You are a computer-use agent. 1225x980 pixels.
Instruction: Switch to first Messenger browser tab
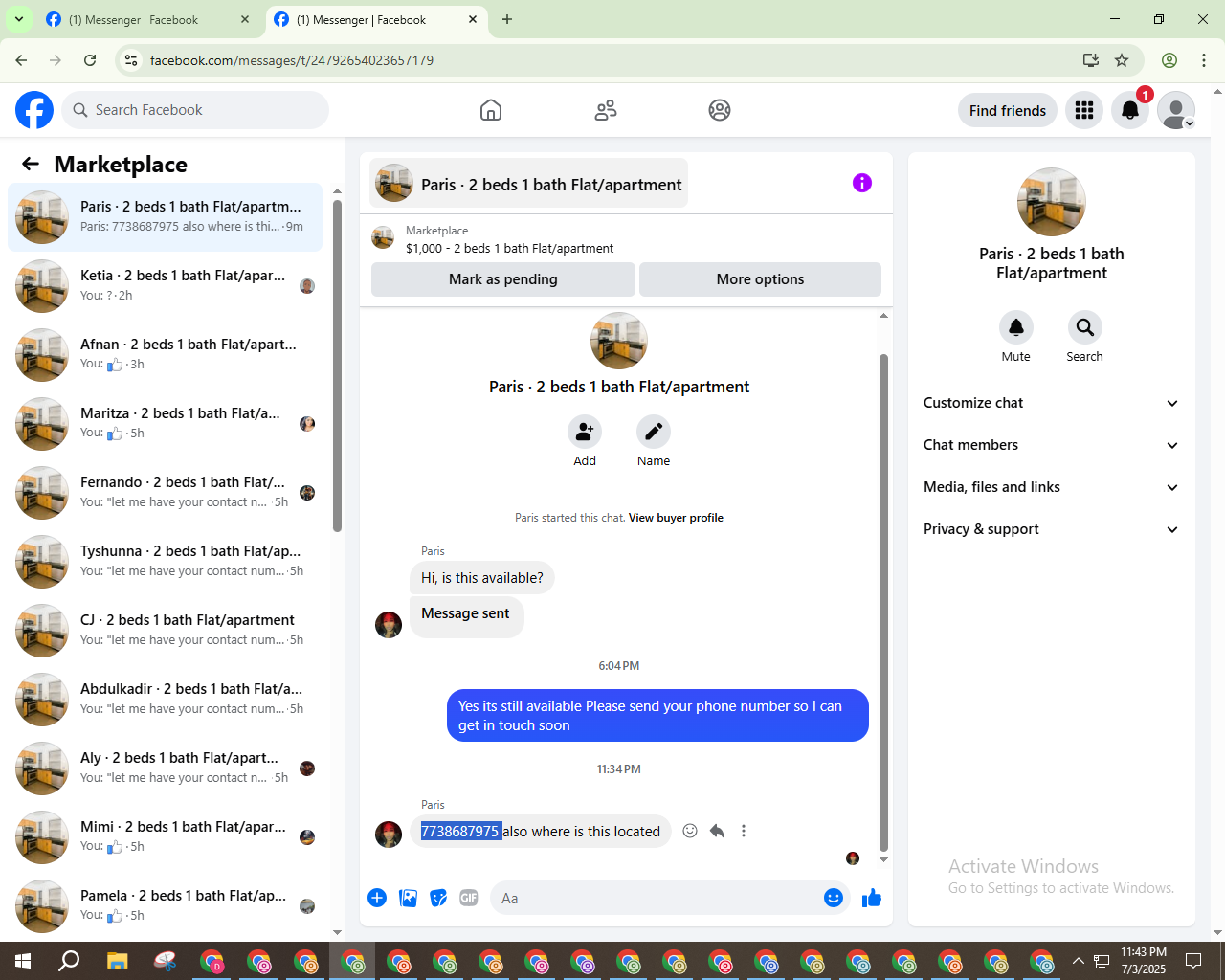pos(146,19)
